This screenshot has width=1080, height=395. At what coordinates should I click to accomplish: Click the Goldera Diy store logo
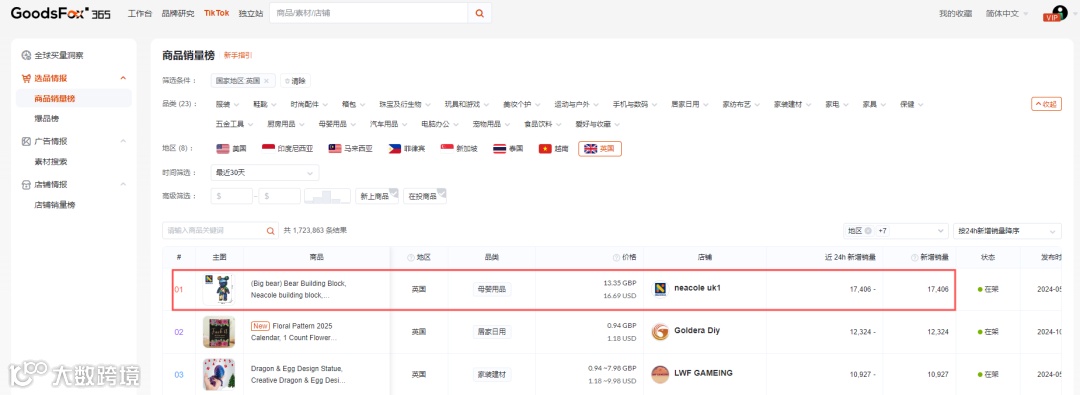click(660, 332)
